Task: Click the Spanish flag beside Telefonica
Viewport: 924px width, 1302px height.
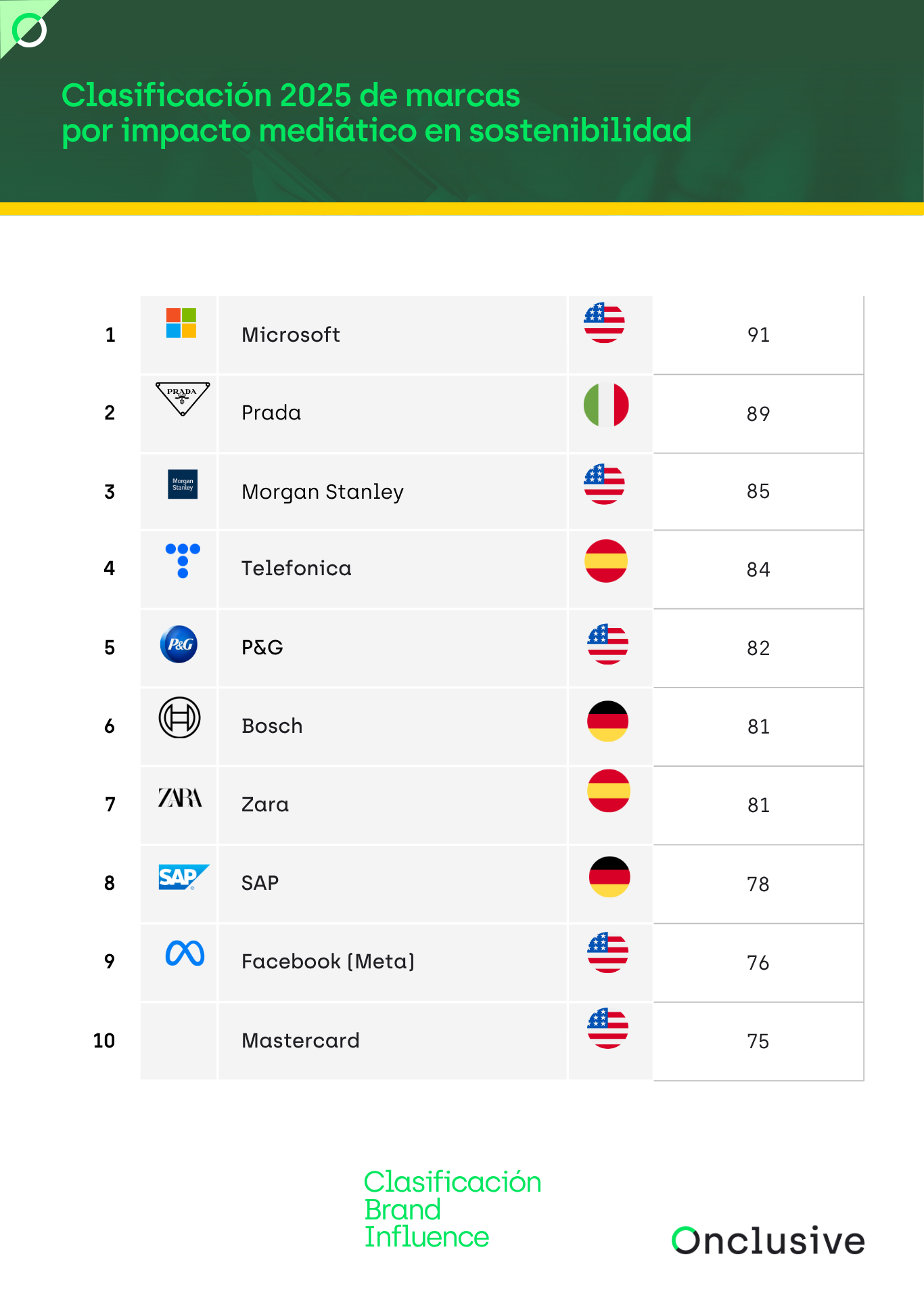Action: 606,561
